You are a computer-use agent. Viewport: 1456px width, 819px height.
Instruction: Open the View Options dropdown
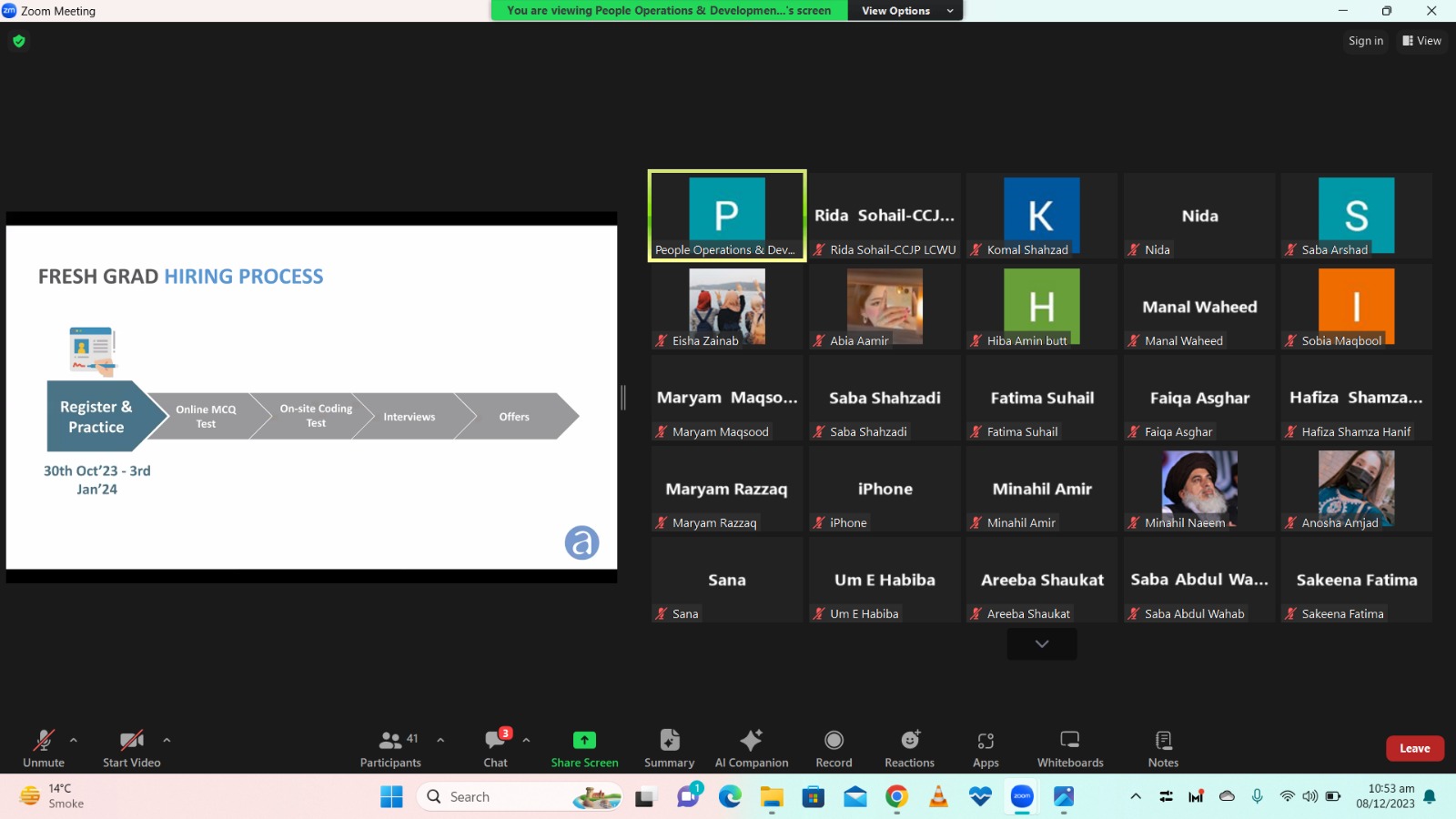click(906, 11)
